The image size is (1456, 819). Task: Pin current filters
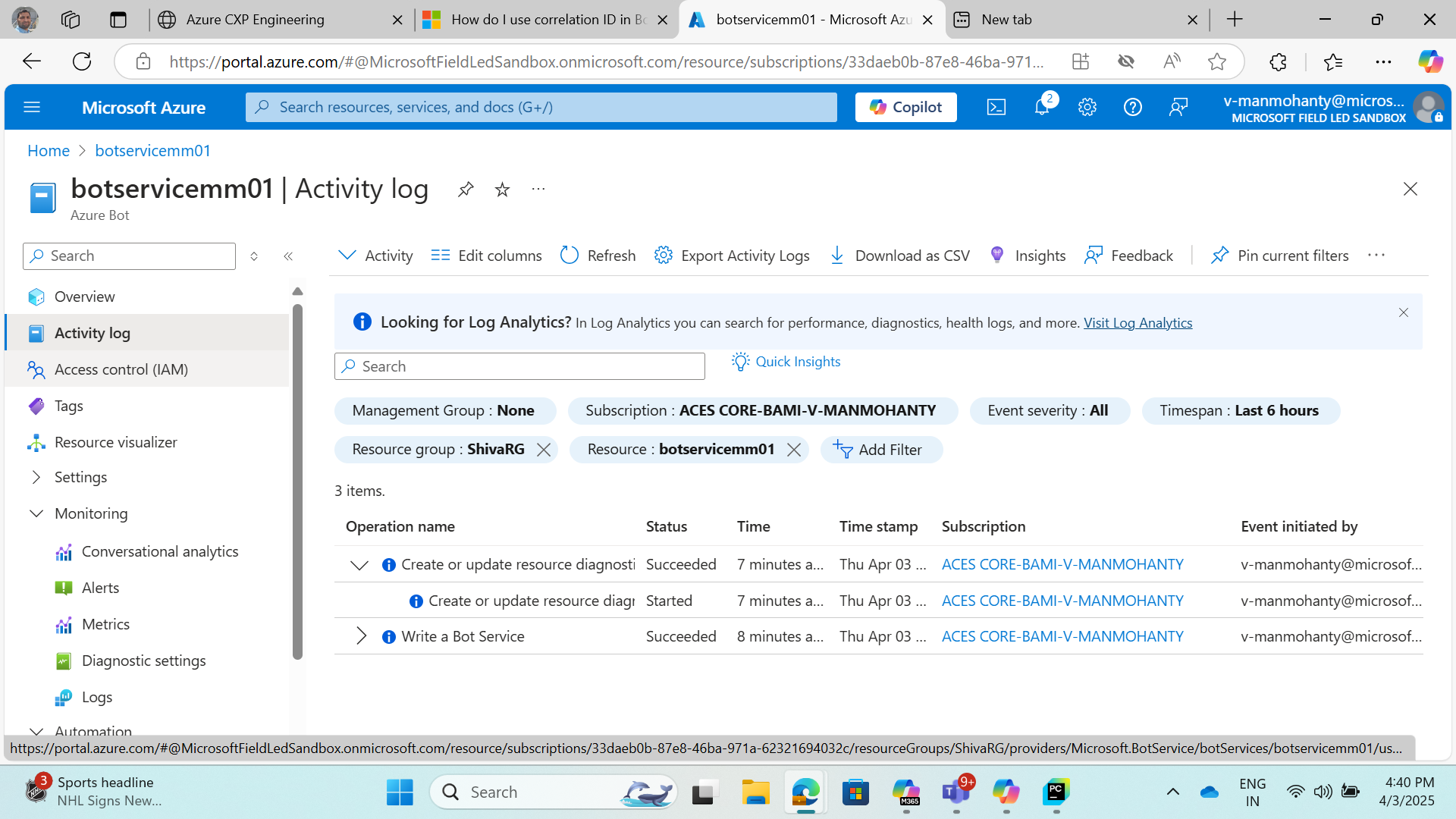(1280, 256)
